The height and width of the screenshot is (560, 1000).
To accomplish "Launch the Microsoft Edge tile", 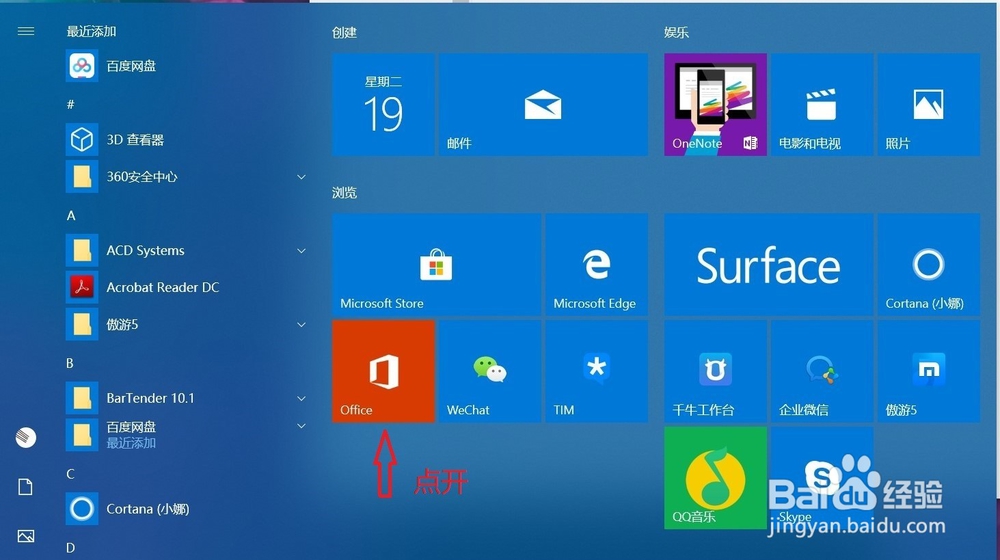I will [x=596, y=265].
